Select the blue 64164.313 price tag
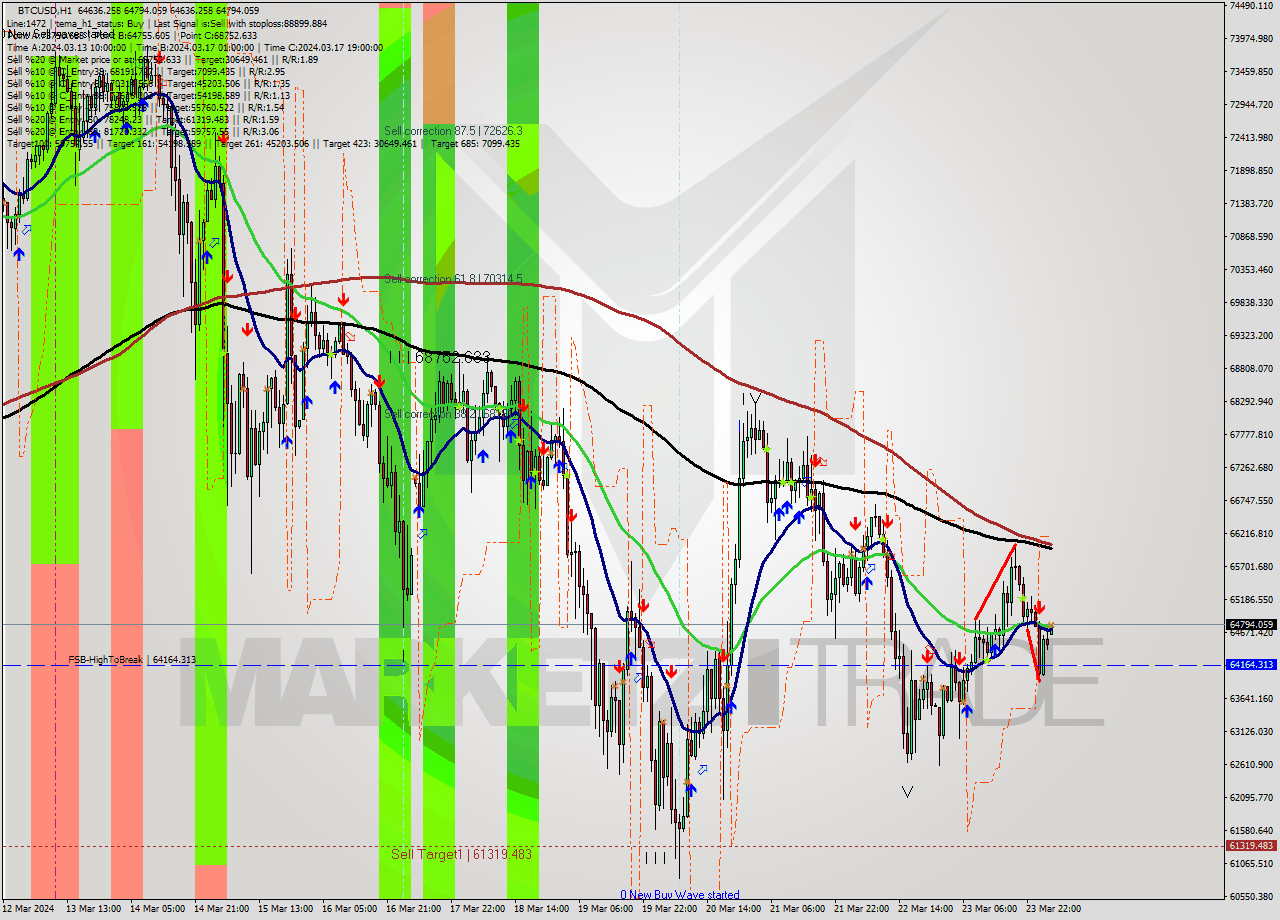 pyautogui.click(x=1250, y=664)
